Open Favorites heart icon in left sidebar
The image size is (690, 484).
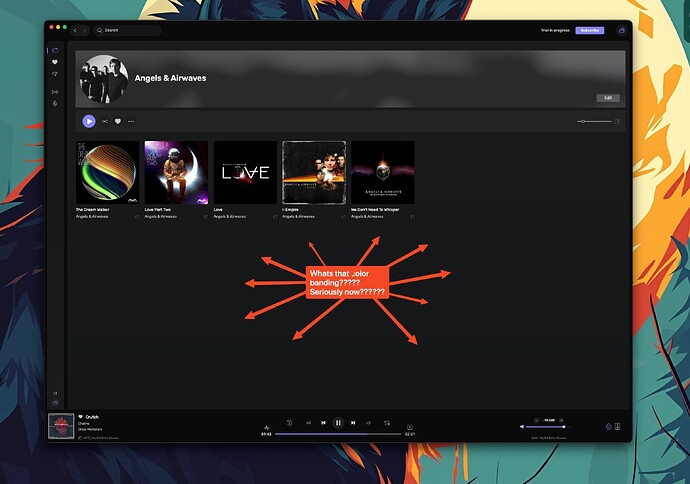point(55,62)
